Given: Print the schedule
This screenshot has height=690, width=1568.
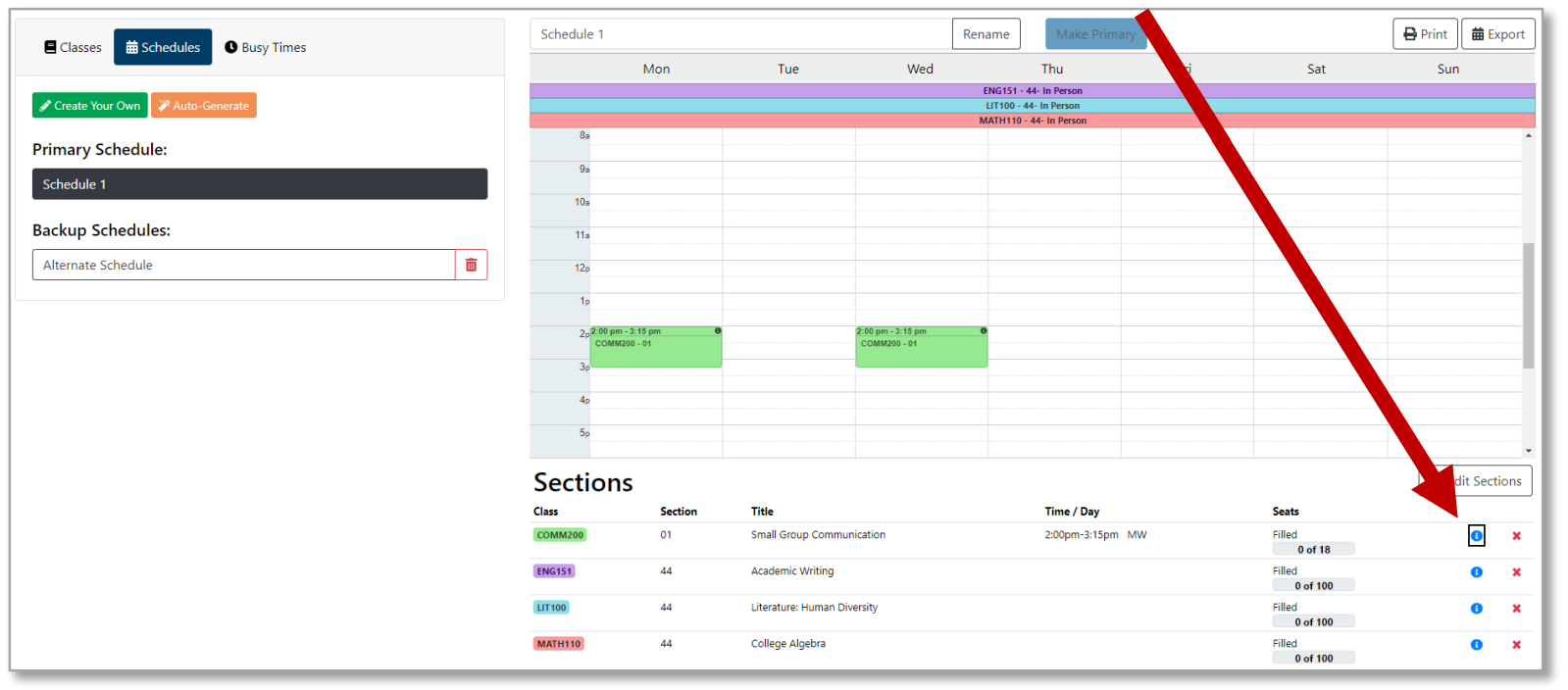Looking at the screenshot, I should (x=1424, y=34).
